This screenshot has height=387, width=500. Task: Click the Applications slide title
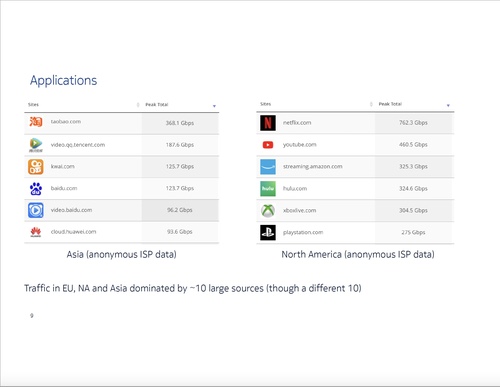tap(63, 81)
